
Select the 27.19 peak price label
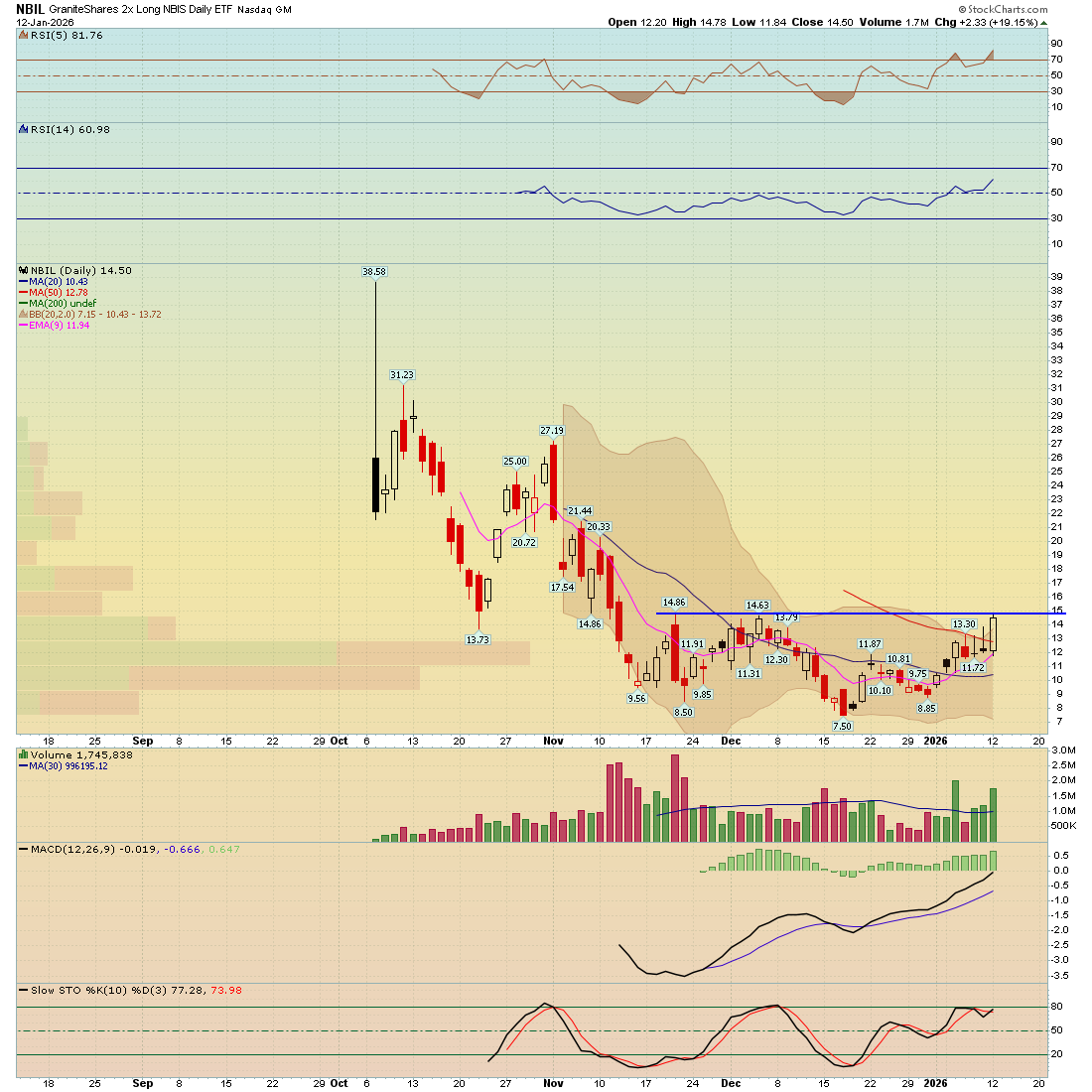(x=552, y=431)
